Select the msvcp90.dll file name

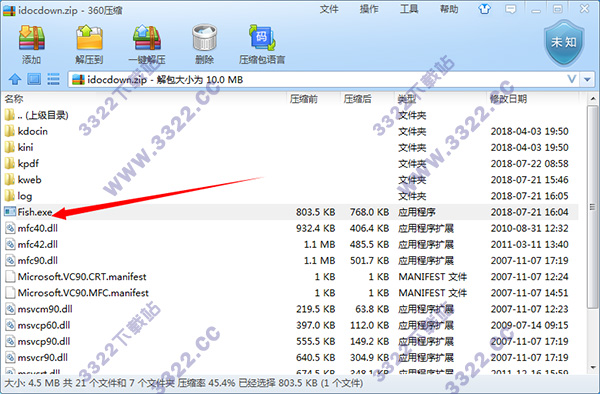[x=44, y=342]
